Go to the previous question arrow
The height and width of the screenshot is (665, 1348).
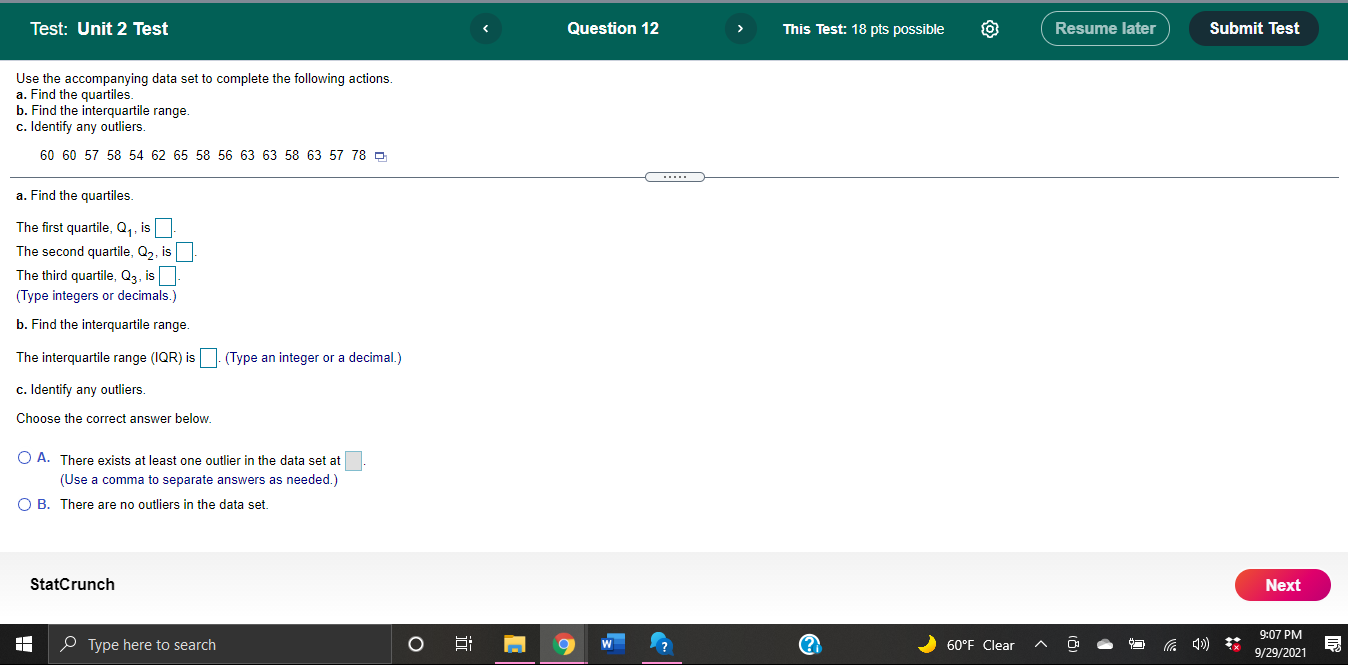[x=485, y=29]
